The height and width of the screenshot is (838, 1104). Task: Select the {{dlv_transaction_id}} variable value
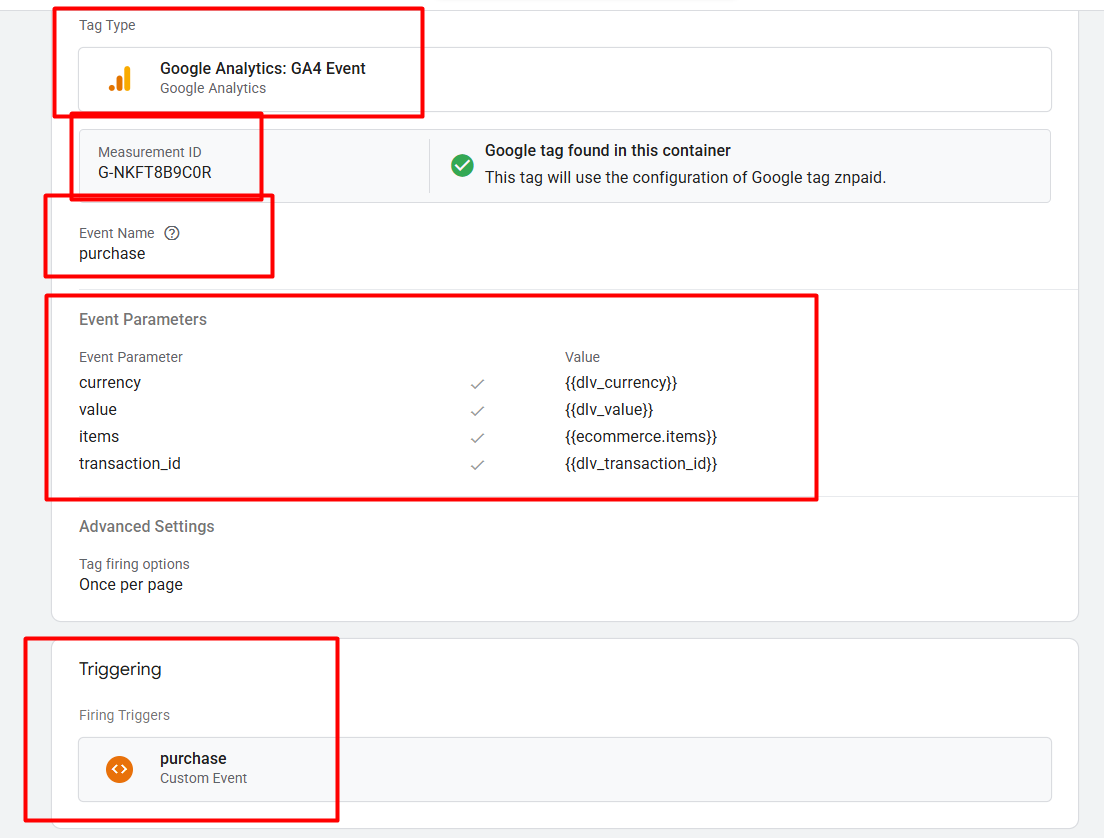640,464
